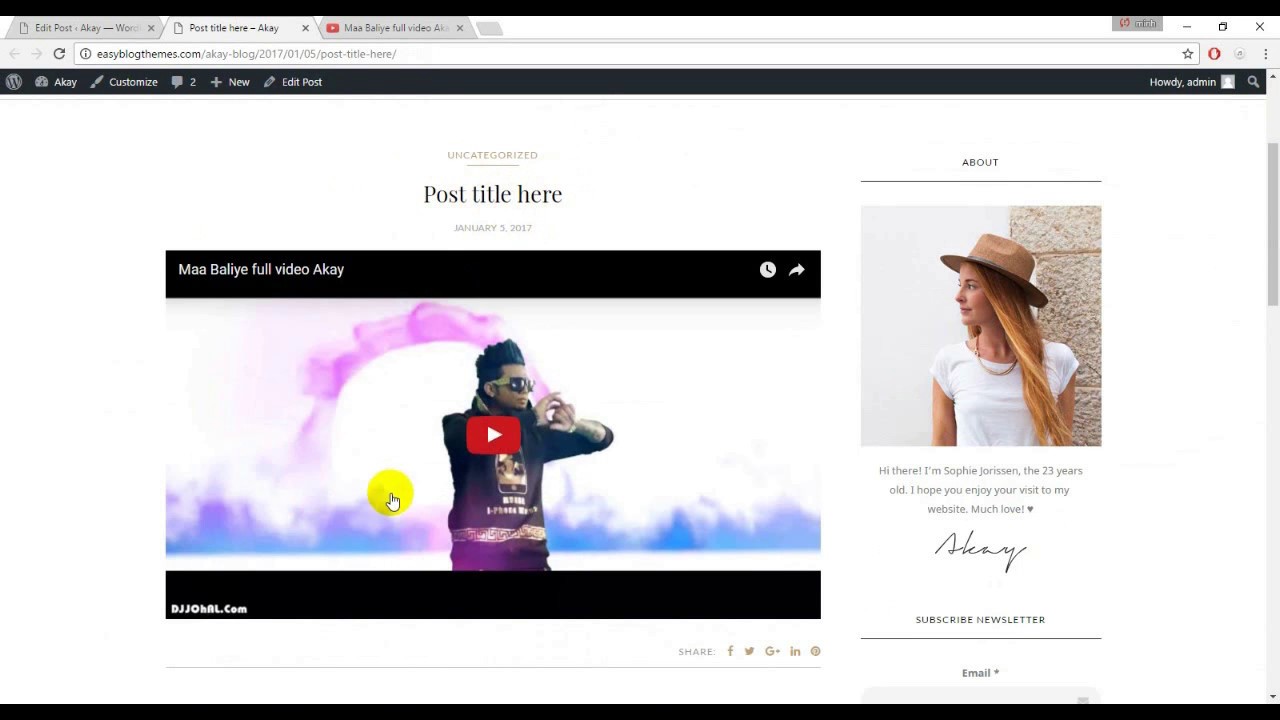View the 2 pending comments
1280x720 pixels.
tap(183, 82)
